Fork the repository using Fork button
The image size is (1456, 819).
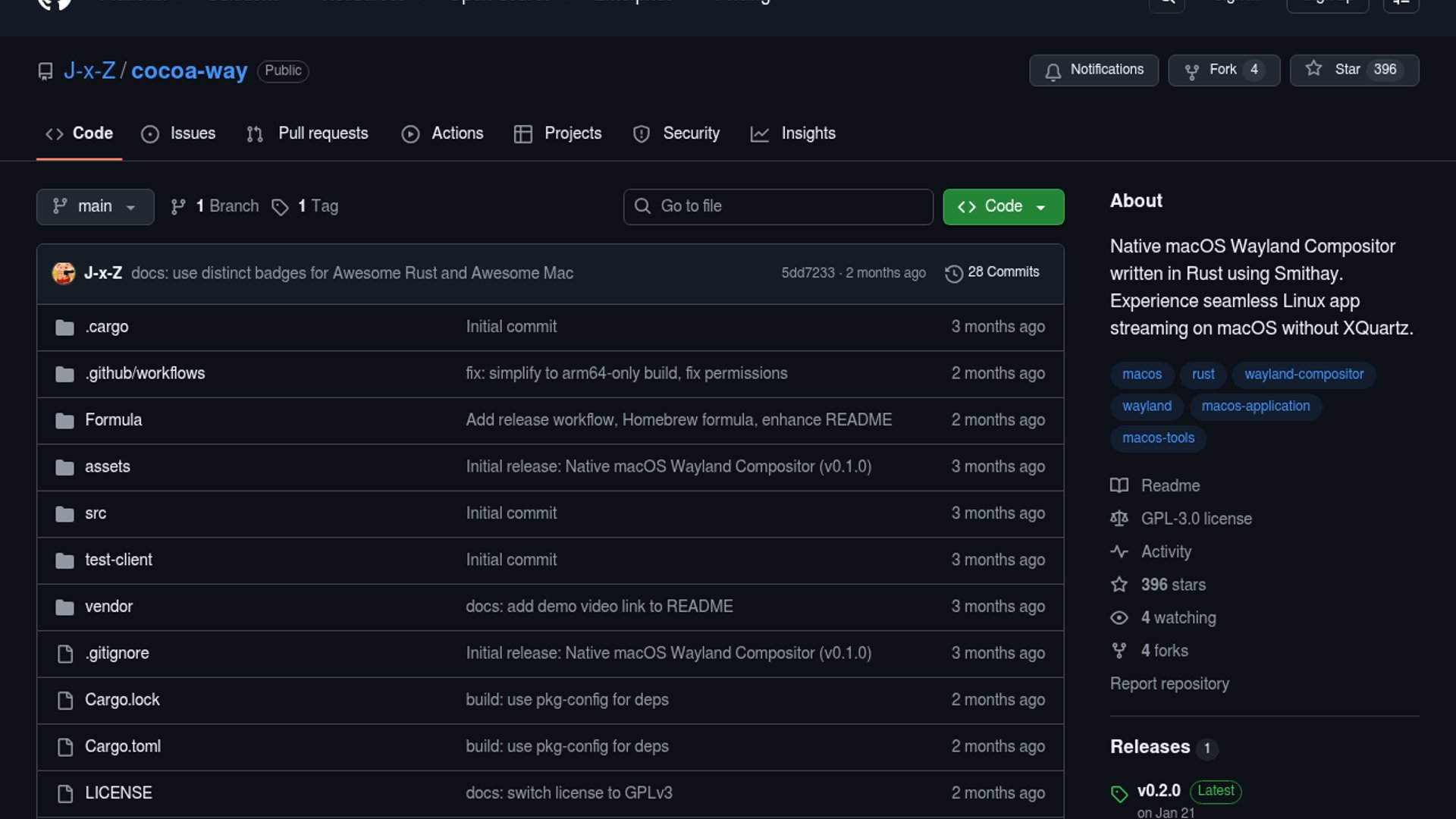pos(1223,70)
